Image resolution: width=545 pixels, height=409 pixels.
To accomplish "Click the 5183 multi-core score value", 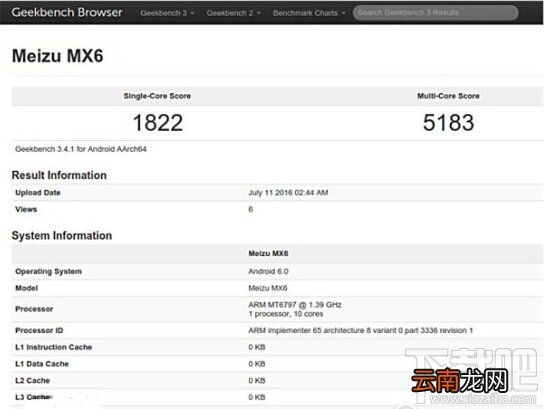I will click(448, 123).
